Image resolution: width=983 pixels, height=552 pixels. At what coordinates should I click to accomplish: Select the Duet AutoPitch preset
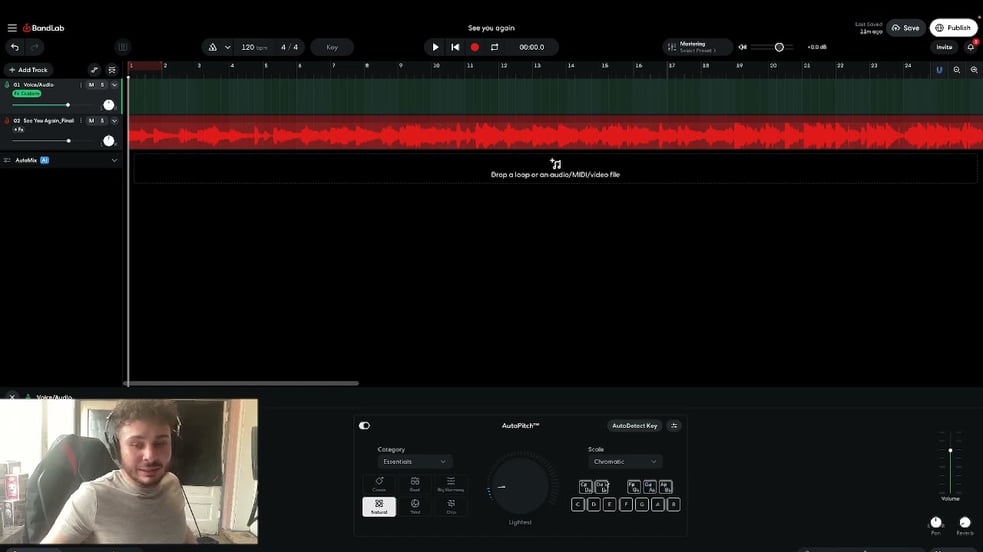click(415, 484)
